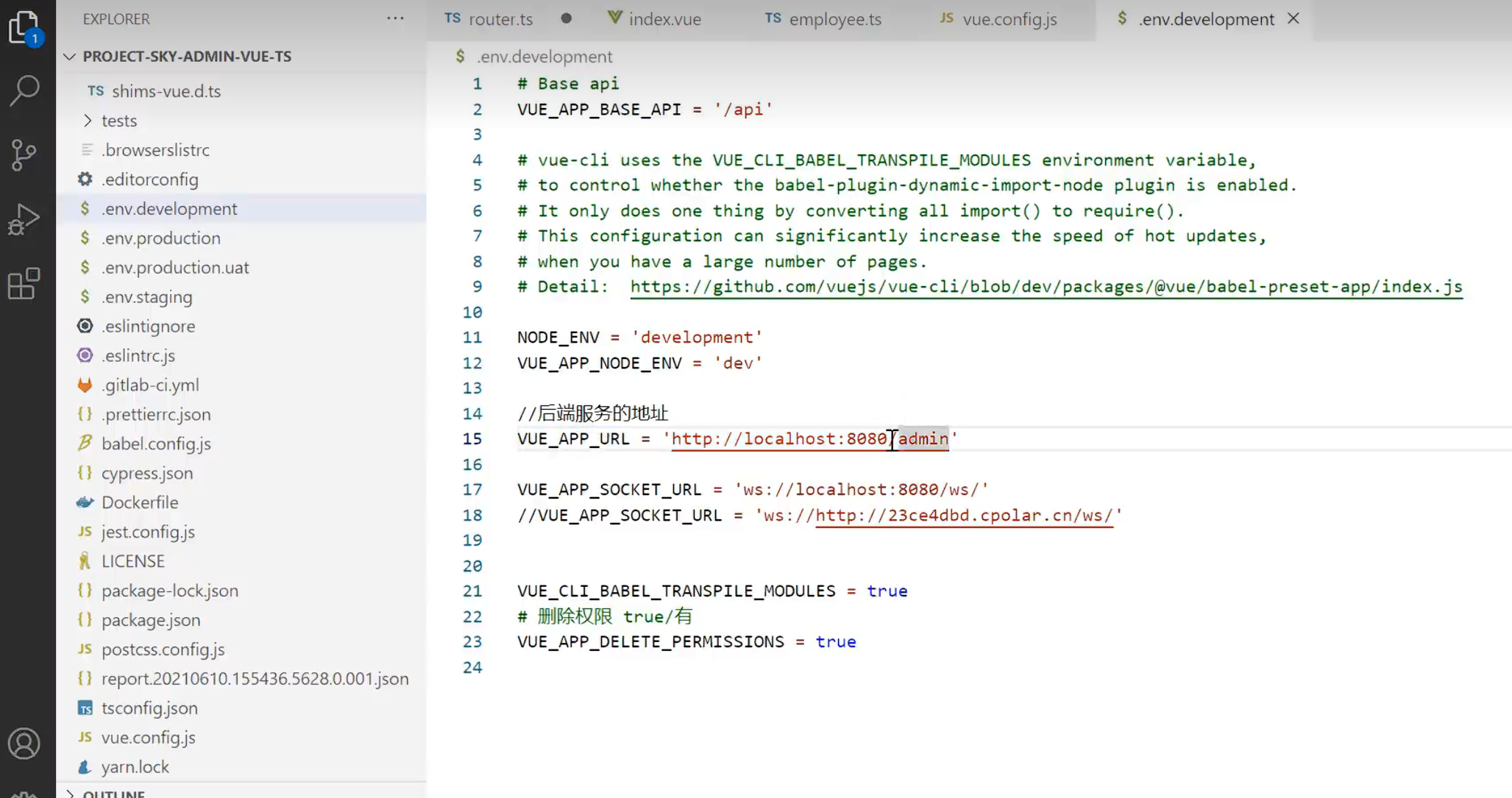Collapse PROJECT-SKY-ADMIN-VUE-TS root folder
The image size is (1512, 798).
pyautogui.click(x=187, y=57)
